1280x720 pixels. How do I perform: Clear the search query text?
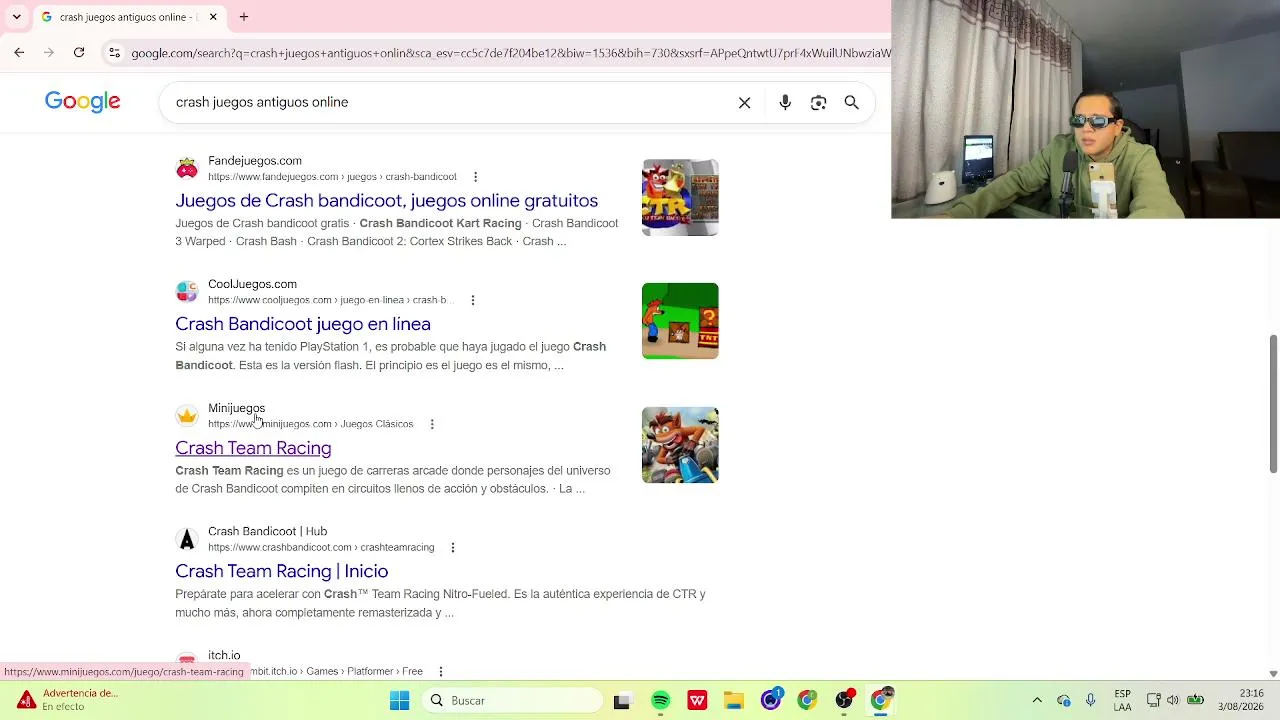click(x=745, y=102)
